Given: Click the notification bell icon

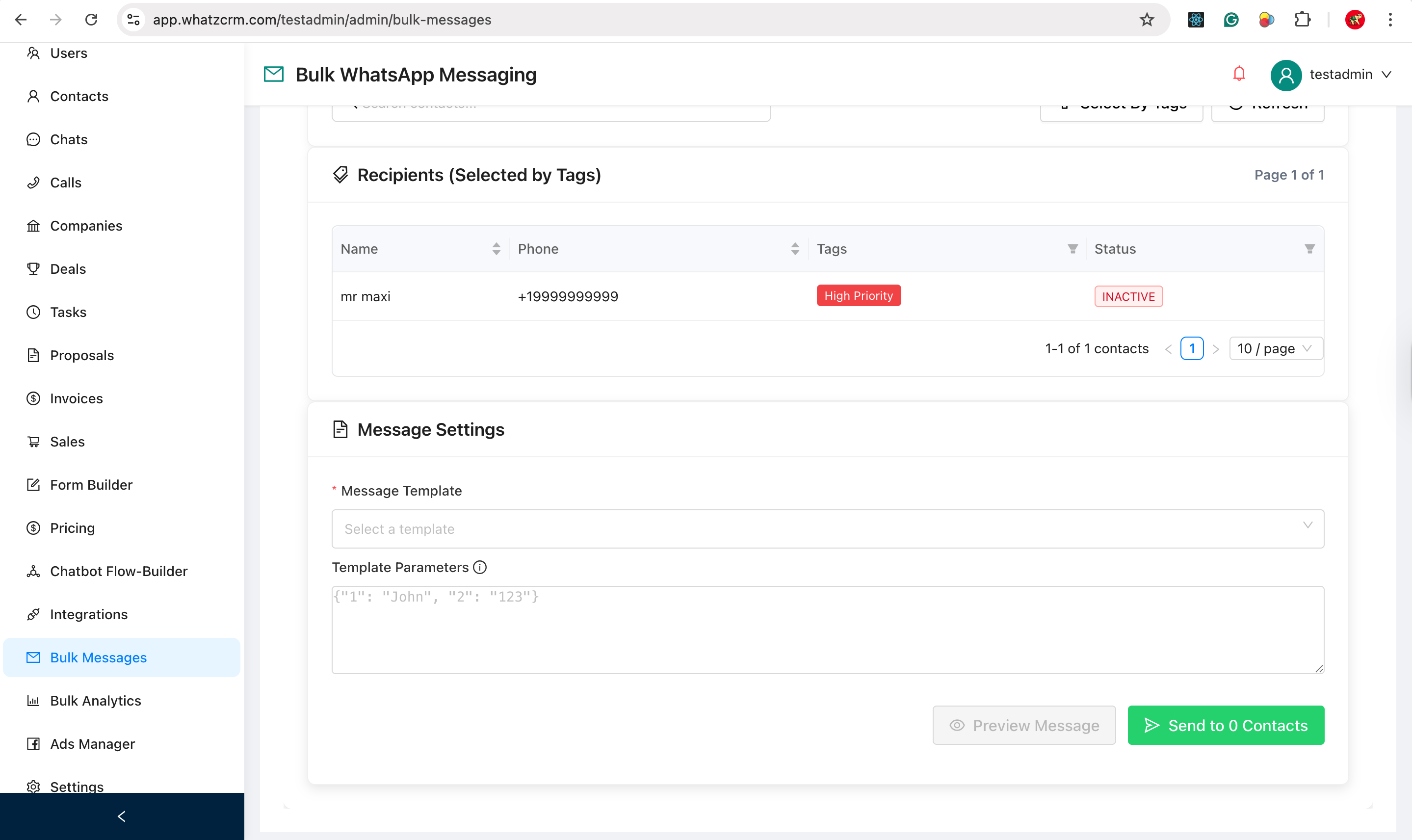Looking at the screenshot, I should 1239,74.
